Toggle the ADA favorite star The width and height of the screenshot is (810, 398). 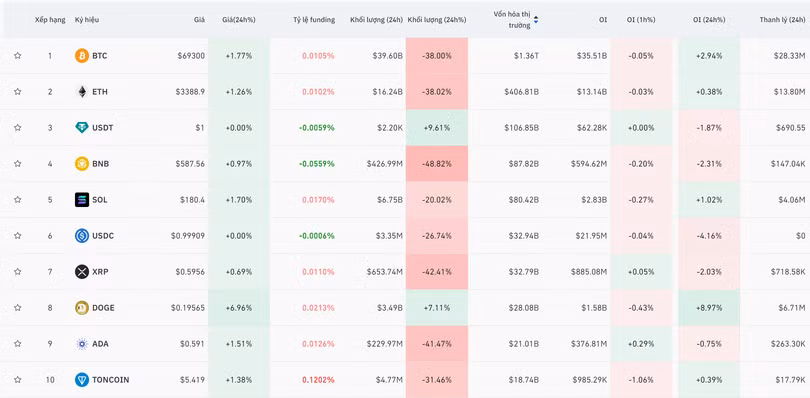point(18,344)
